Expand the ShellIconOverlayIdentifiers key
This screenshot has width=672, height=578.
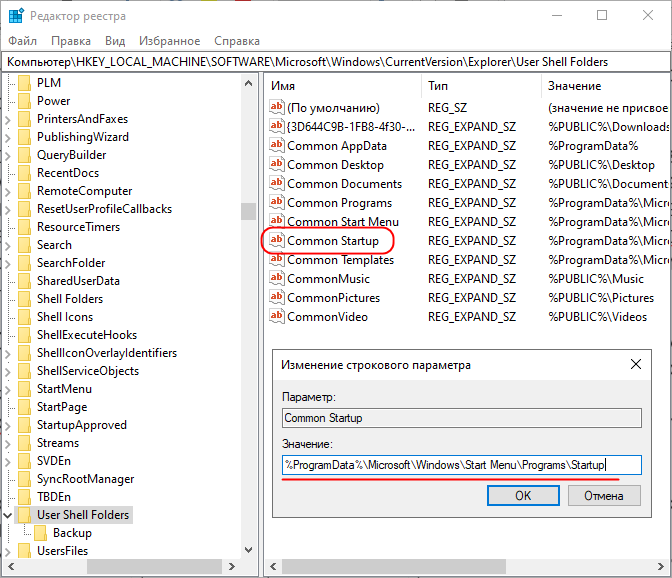coord(8,353)
